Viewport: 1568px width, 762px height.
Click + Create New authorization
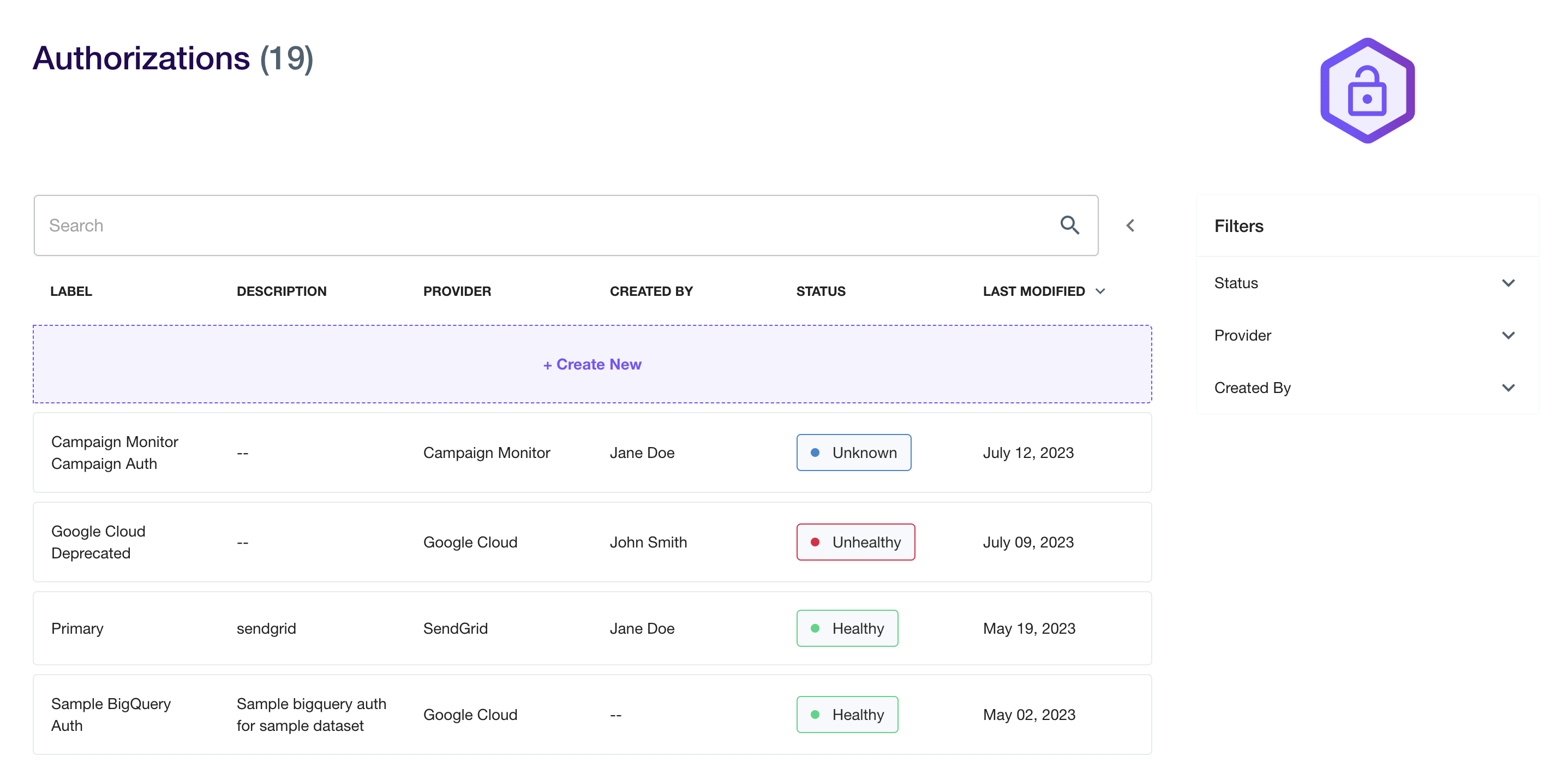point(591,364)
